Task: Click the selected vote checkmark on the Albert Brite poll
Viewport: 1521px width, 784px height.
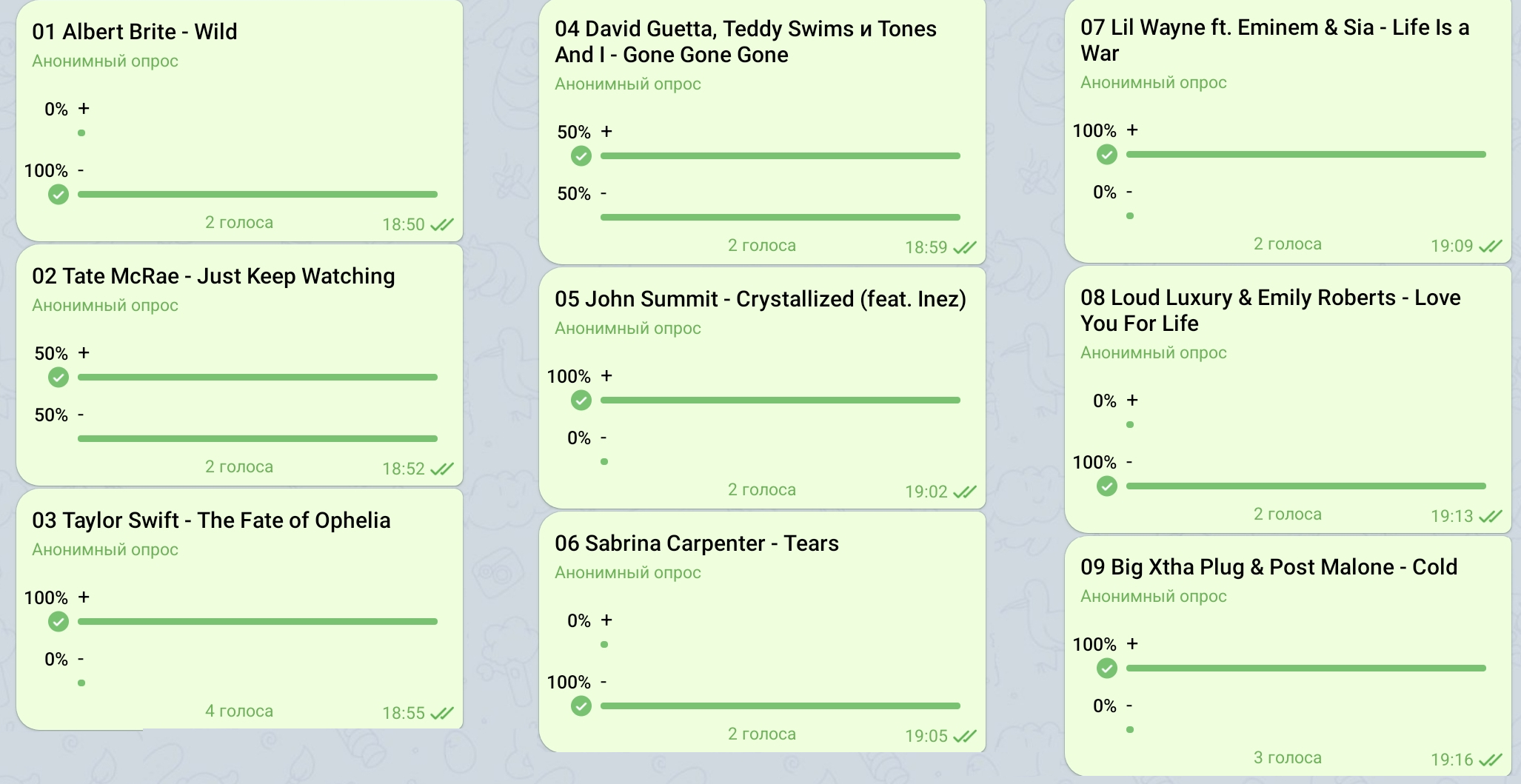Action: (x=58, y=195)
